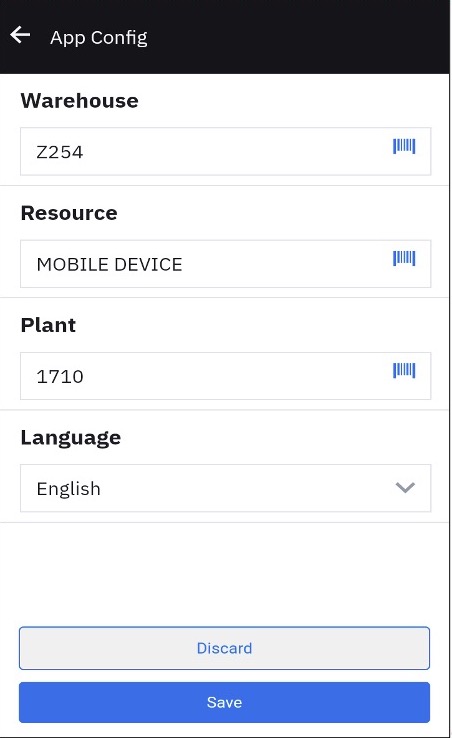Scan barcode for the Warehouse field
452x738 pixels.
click(x=404, y=146)
